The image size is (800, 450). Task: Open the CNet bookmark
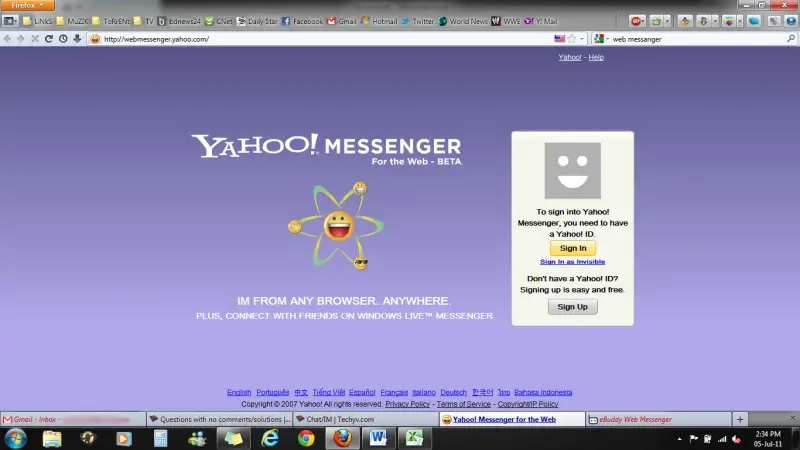(218, 21)
